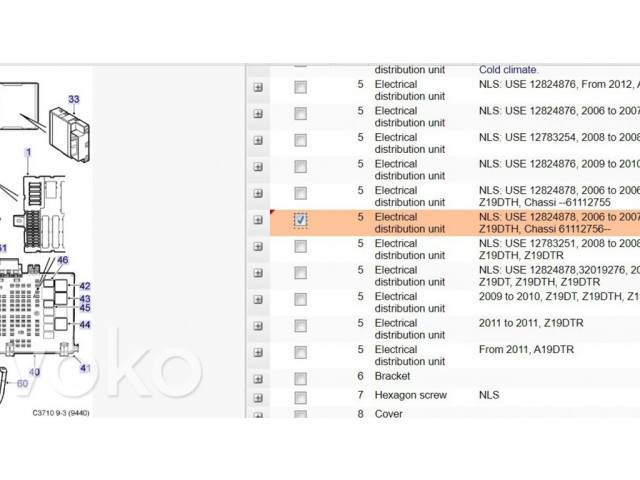Image resolution: width=640 pixels, height=480 pixels.
Task: Tick checkbox for 12783254, 2008 to 2008 row
Action: [300, 140]
